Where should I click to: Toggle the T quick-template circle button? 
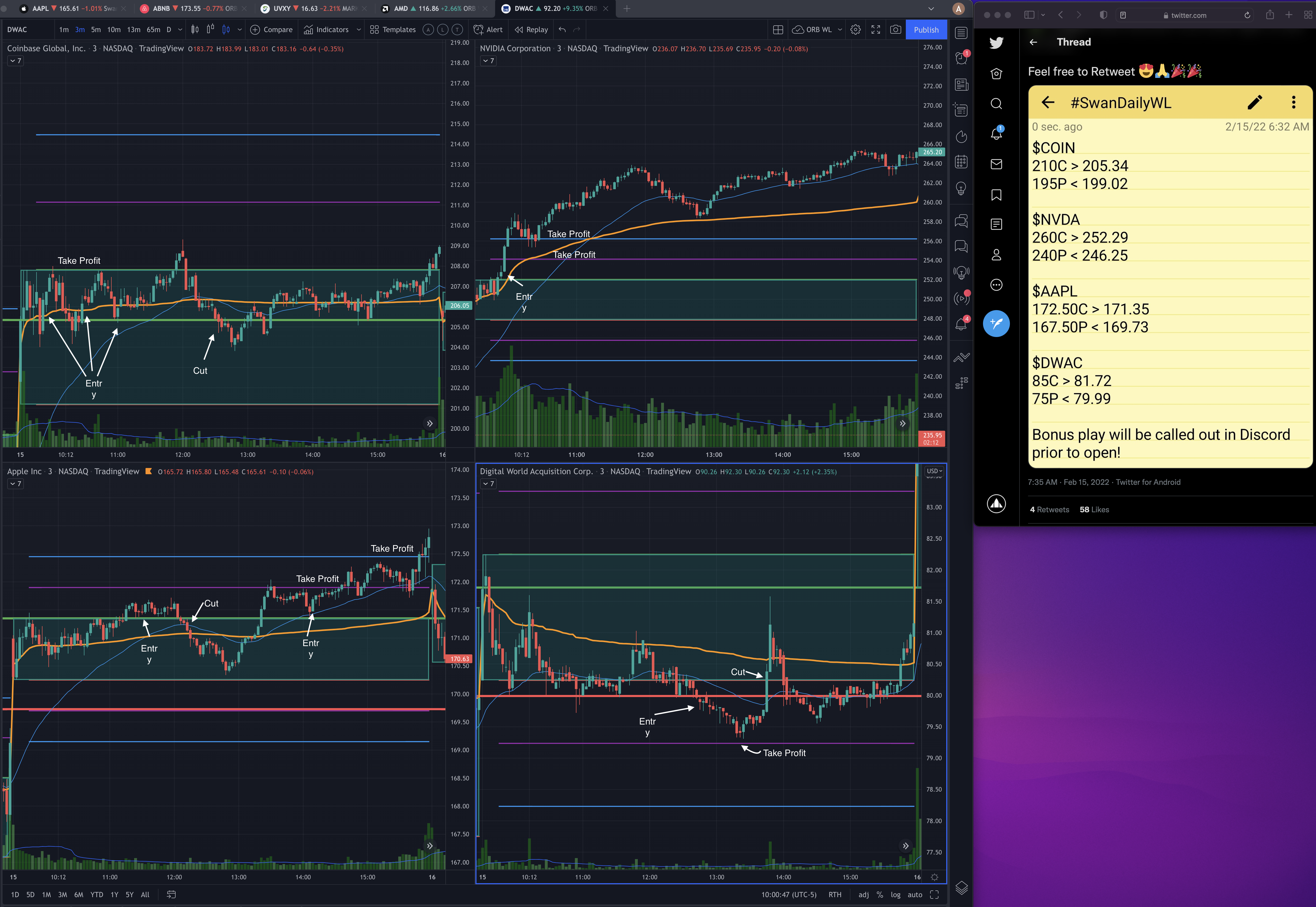click(457, 30)
